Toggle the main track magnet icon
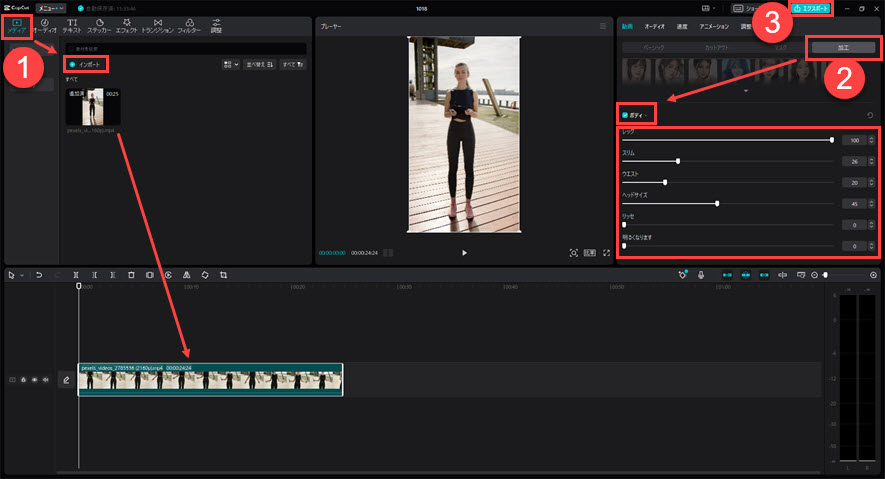Screen dimensions: 885x479 (727, 275)
